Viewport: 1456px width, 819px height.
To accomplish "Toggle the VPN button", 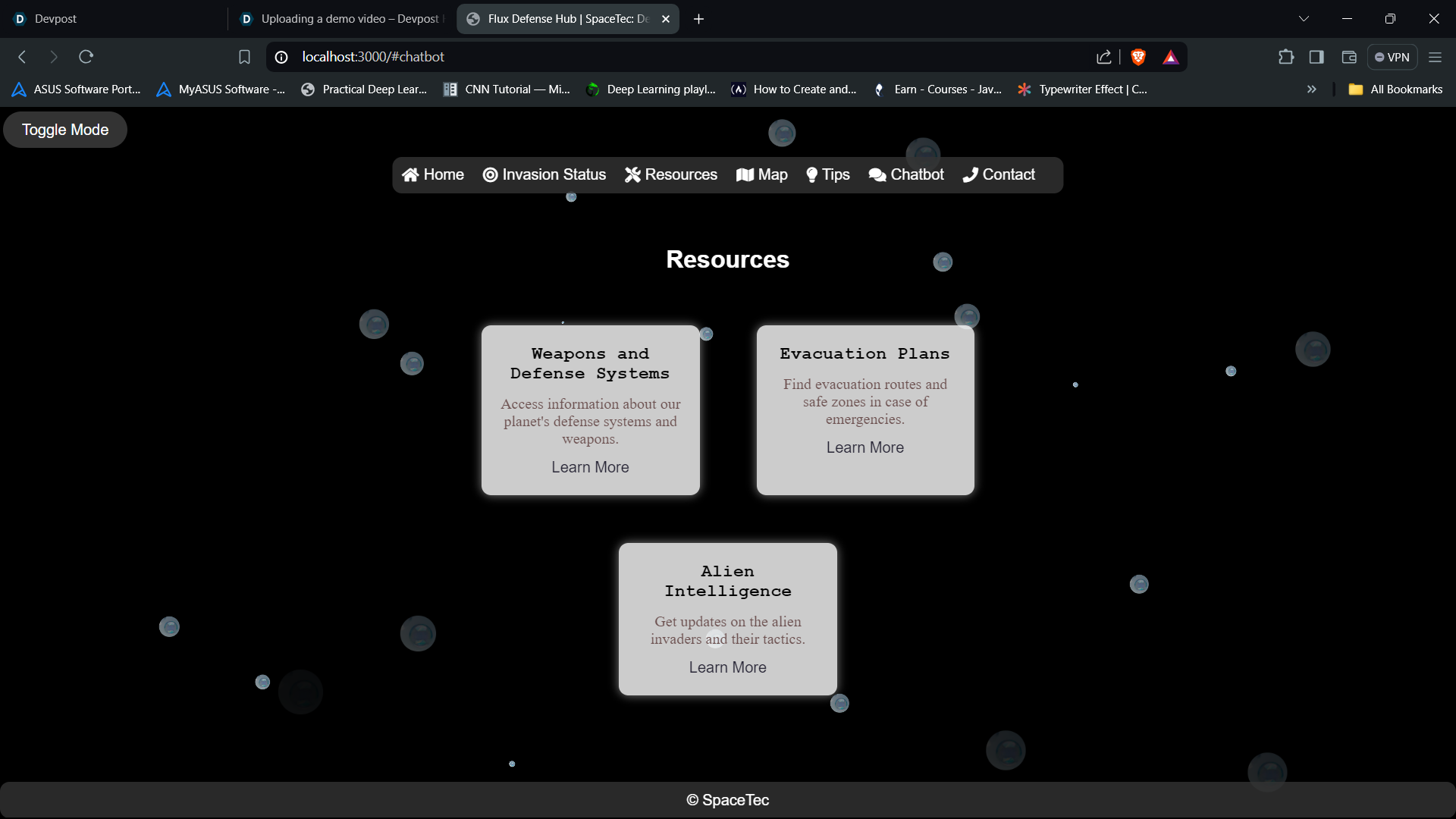I will (1392, 57).
